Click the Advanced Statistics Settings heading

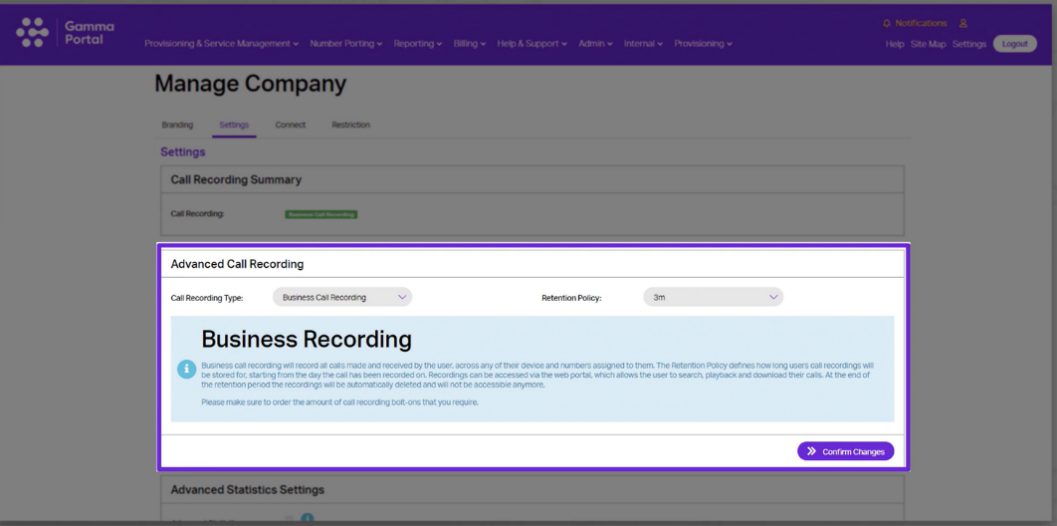coord(247,490)
